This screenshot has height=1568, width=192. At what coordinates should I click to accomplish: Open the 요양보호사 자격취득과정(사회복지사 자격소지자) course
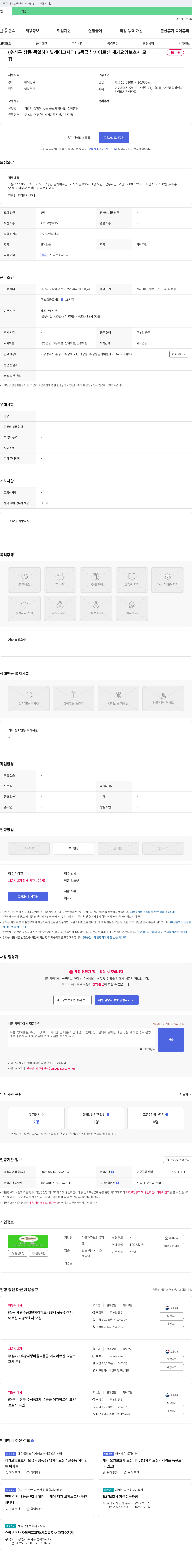pyautogui.click(x=40, y=1533)
